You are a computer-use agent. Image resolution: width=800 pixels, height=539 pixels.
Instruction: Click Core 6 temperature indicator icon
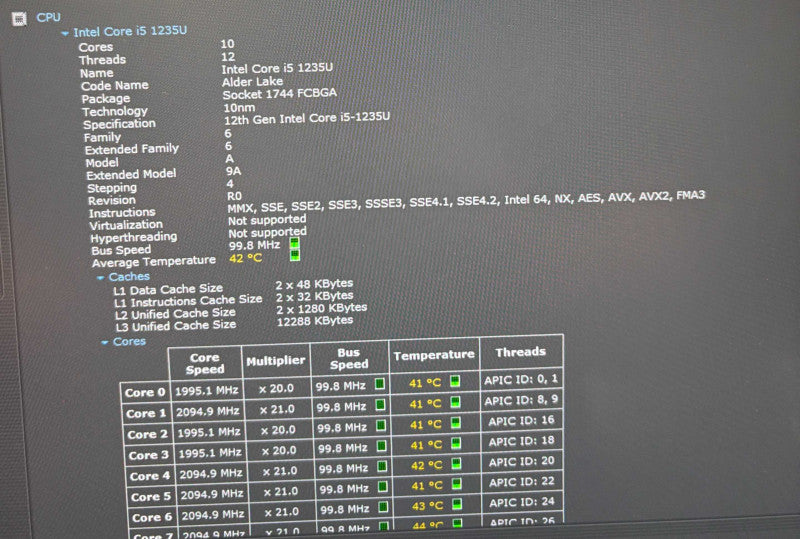457,504
